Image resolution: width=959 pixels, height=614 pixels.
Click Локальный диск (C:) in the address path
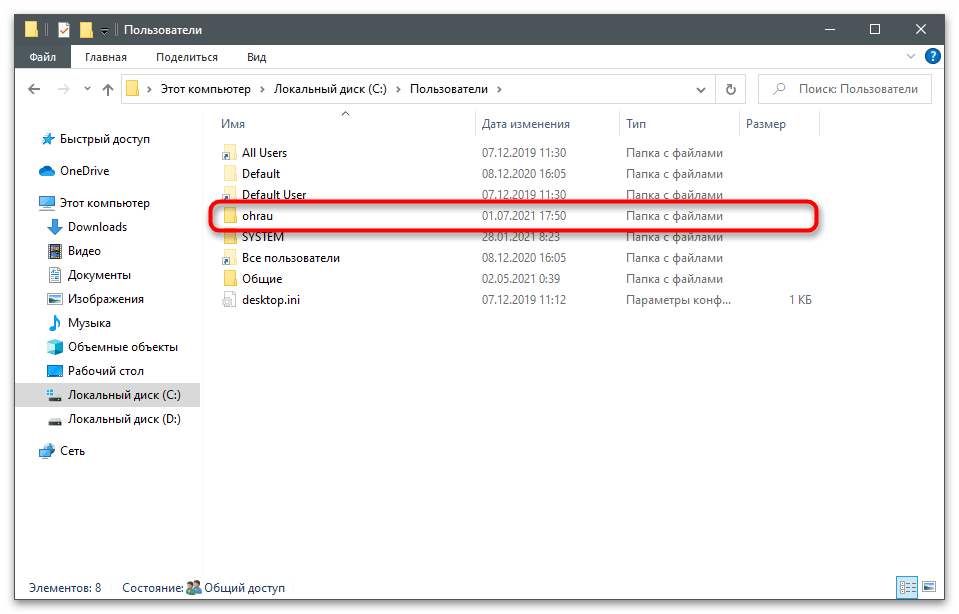click(x=330, y=89)
